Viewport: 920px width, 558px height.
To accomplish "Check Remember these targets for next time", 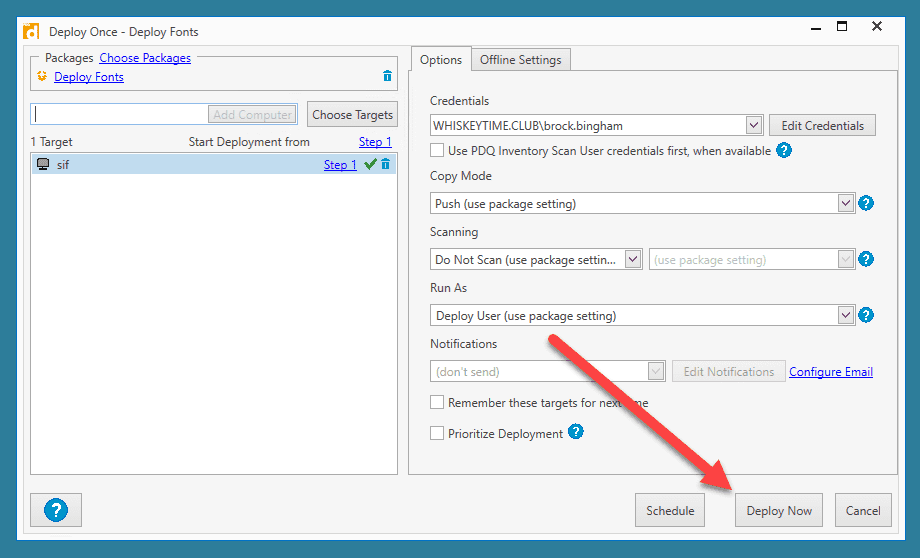I will [437, 403].
